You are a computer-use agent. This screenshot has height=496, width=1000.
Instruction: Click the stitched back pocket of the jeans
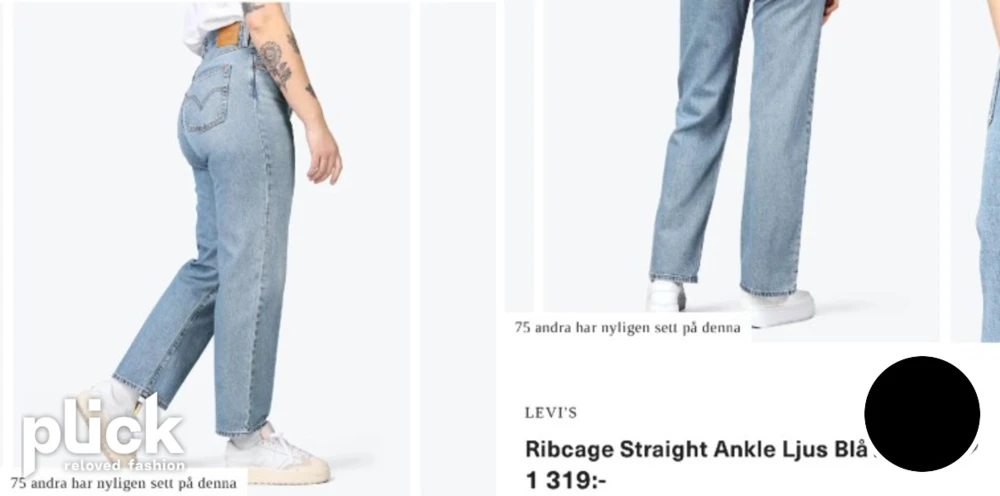click(x=205, y=98)
